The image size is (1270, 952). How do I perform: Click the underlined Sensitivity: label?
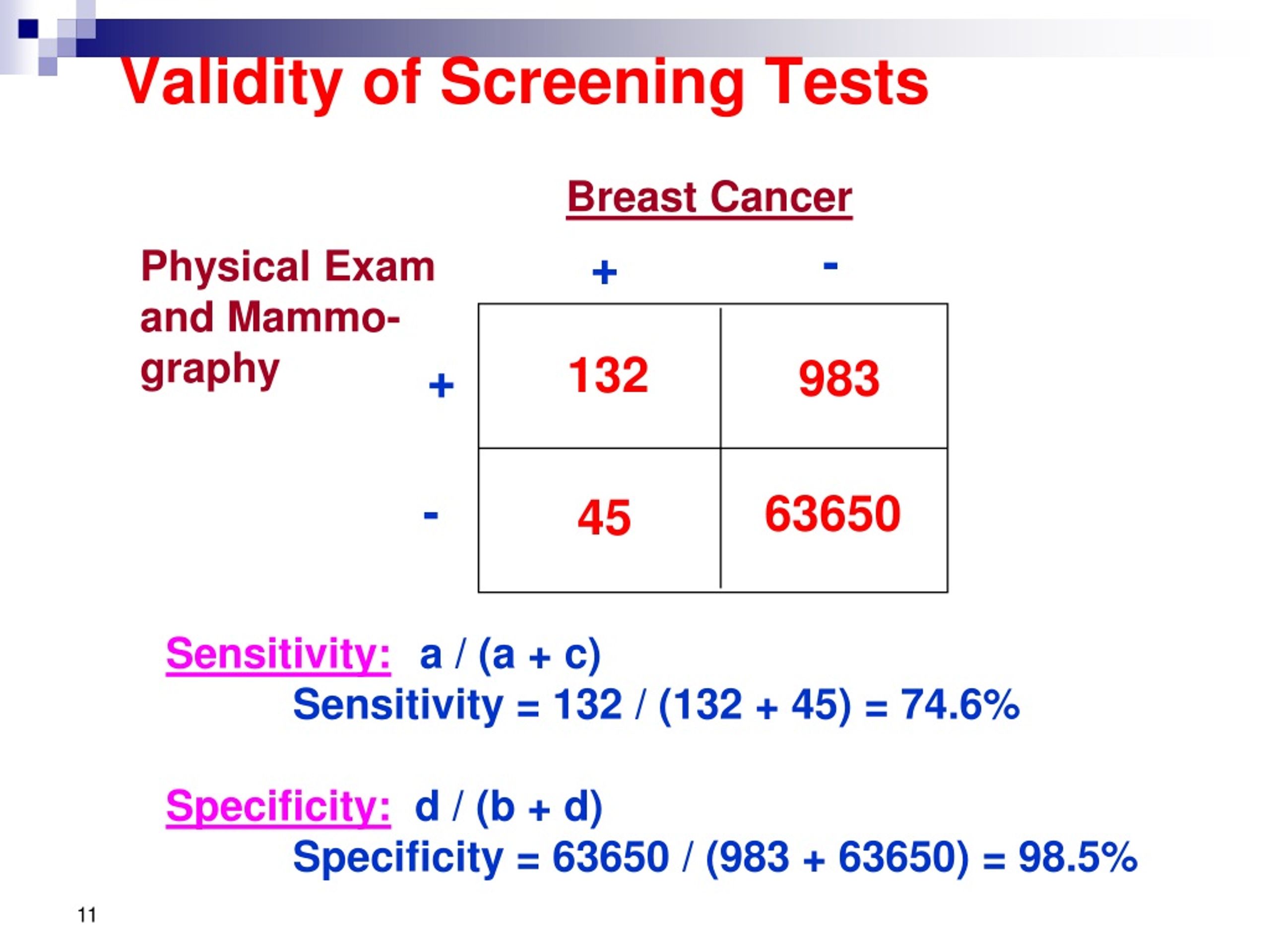[278, 655]
